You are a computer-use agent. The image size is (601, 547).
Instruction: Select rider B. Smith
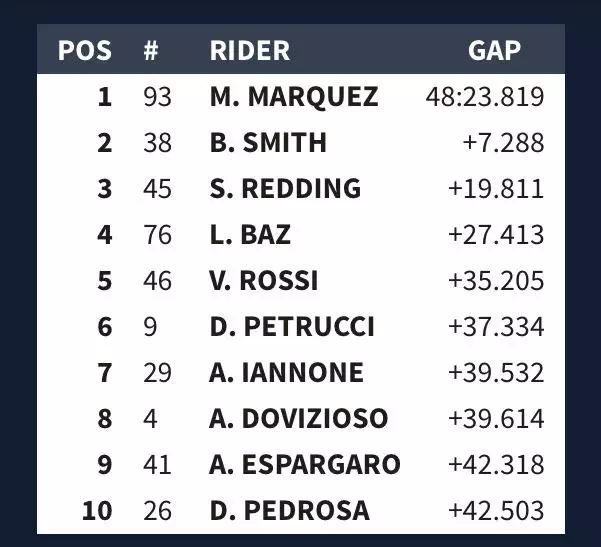(268, 143)
